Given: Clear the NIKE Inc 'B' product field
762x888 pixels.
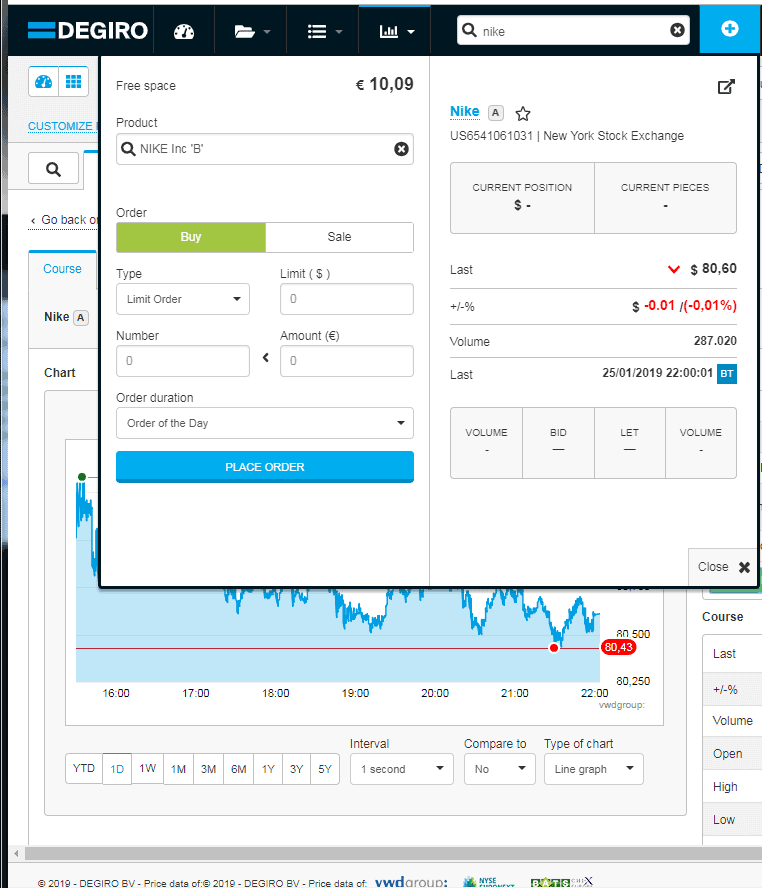Looking at the screenshot, I should (x=401, y=149).
